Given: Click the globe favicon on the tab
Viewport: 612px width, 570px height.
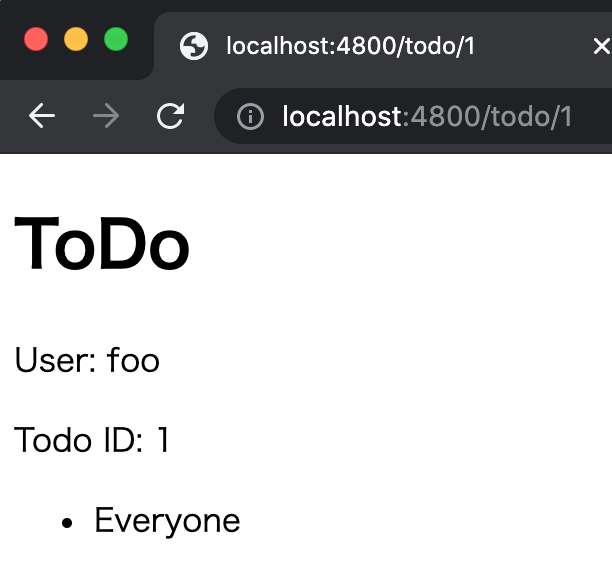Looking at the screenshot, I should pos(194,46).
